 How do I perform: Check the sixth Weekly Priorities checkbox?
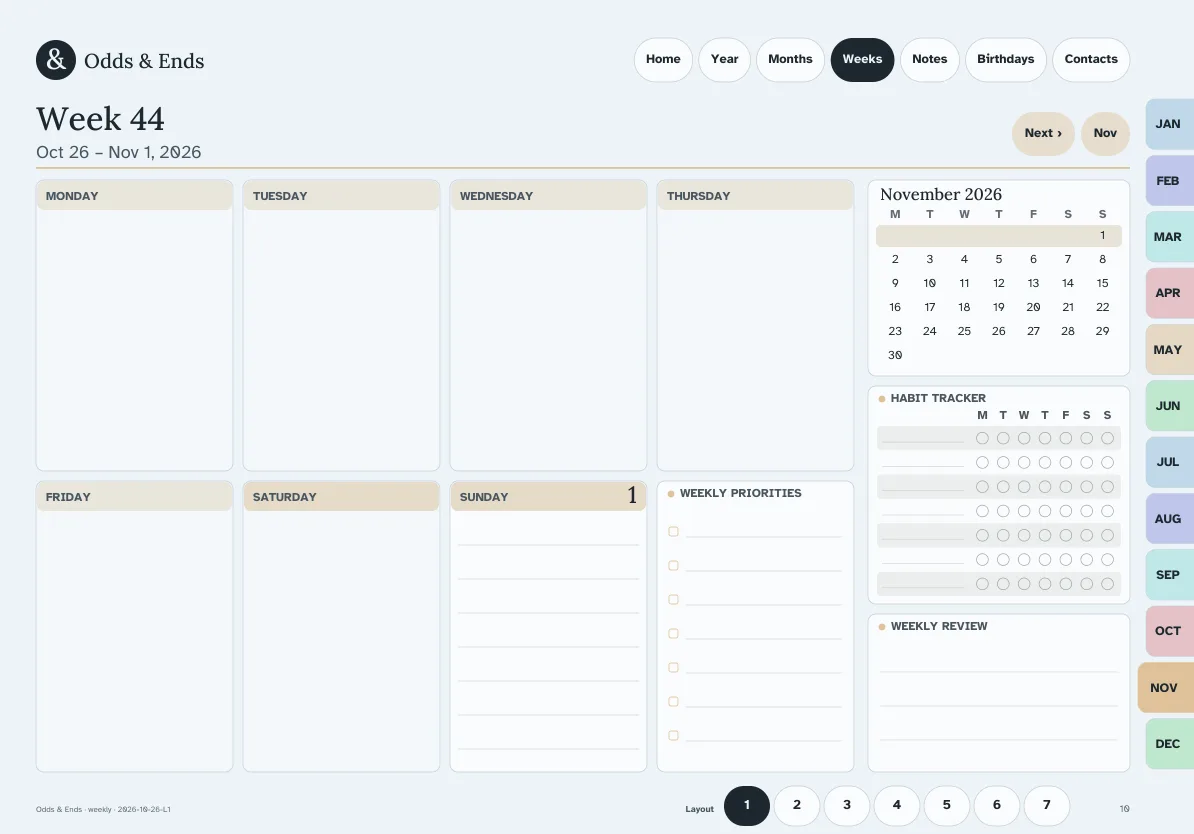[673, 701]
